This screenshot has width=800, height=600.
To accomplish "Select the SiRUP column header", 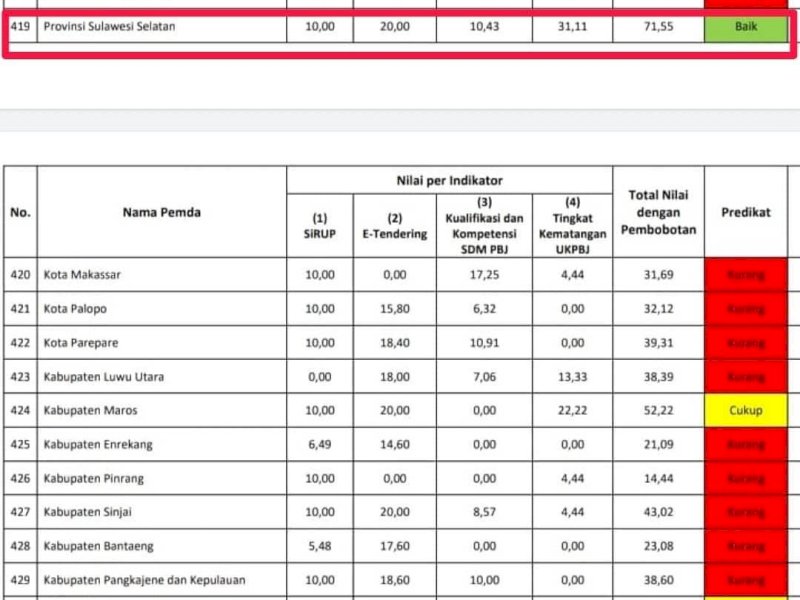I will [x=320, y=226].
